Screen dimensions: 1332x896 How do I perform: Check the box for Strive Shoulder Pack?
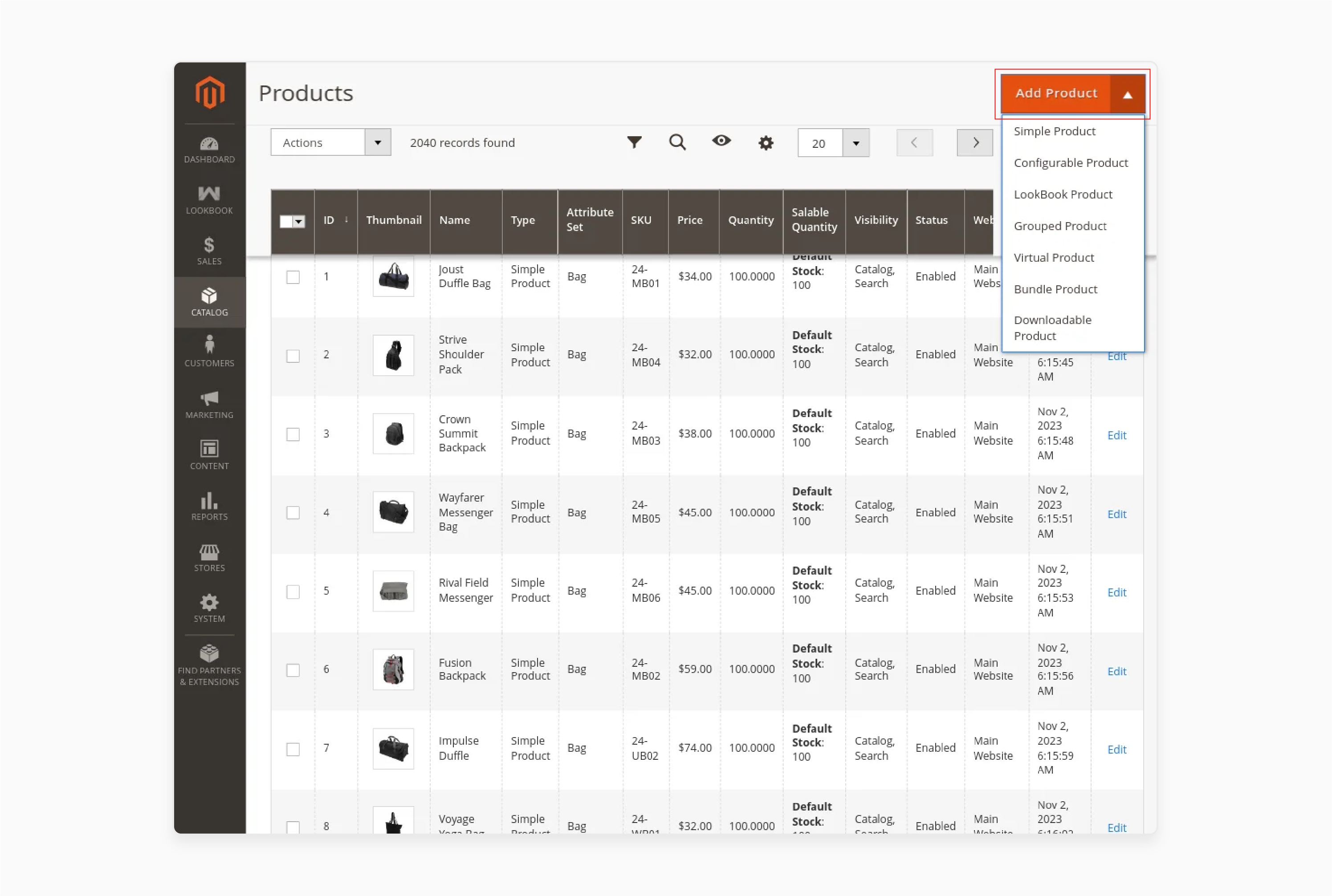pos(293,356)
